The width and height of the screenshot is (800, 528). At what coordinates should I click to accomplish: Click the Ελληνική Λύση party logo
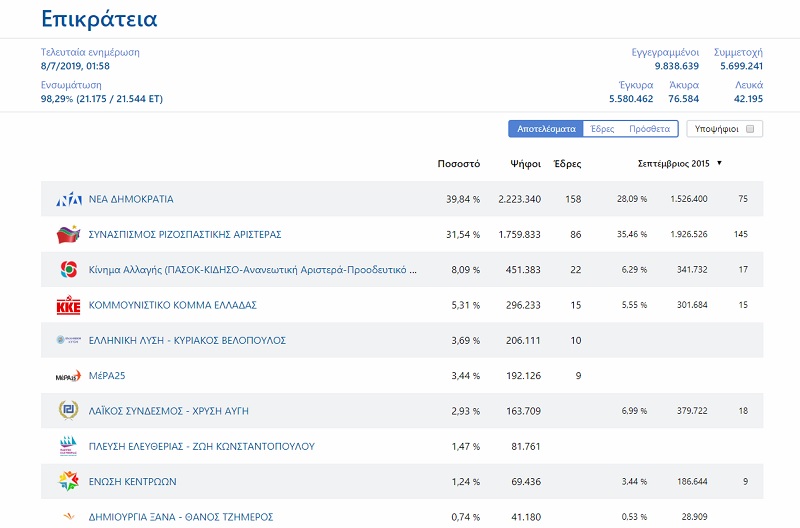(68, 340)
